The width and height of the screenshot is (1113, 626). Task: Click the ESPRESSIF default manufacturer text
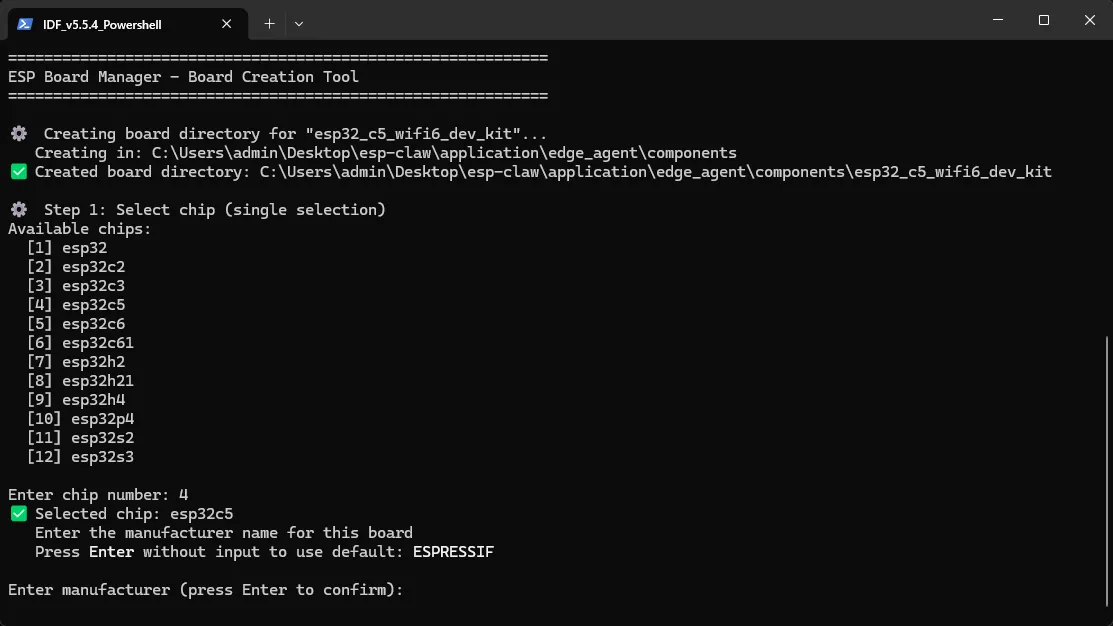pyautogui.click(x=453, y=551)
